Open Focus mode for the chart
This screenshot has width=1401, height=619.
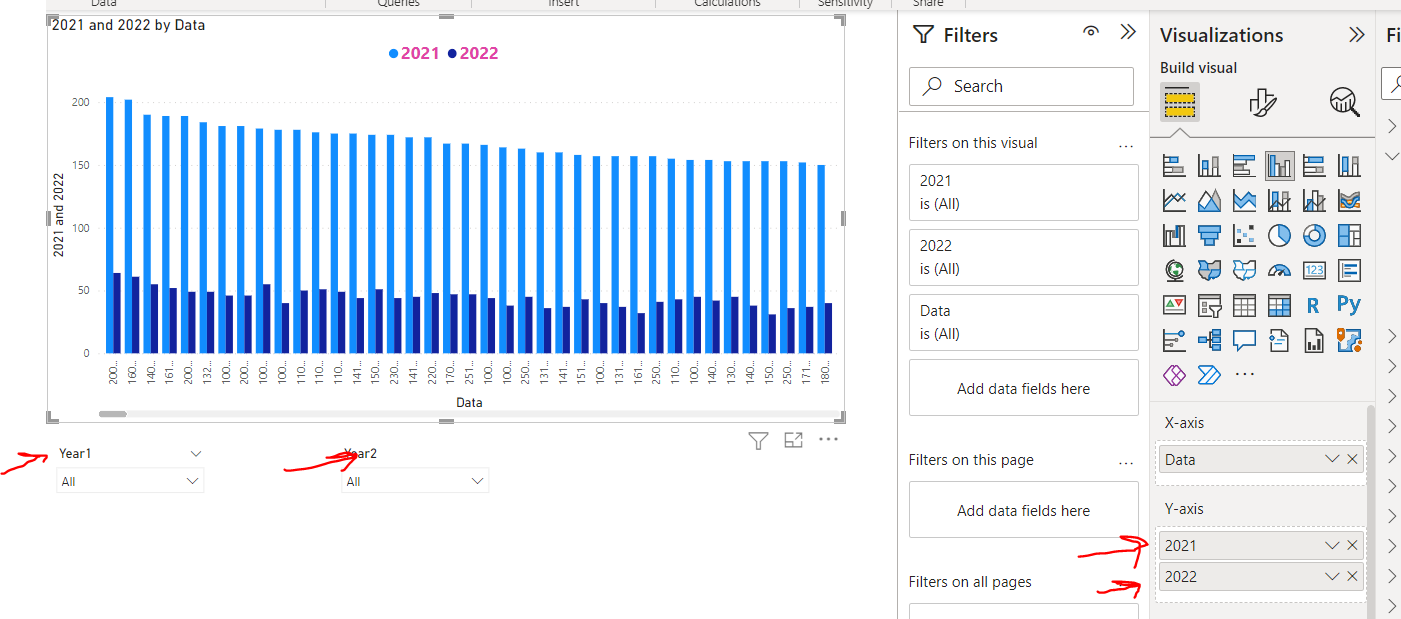tap(793, 440)
